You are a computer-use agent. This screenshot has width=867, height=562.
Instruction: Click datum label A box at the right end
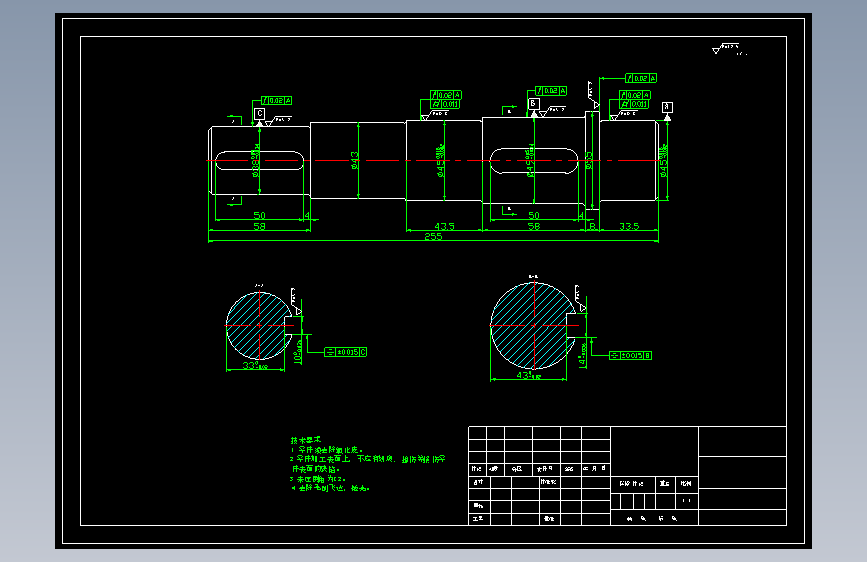coord(667,107)
